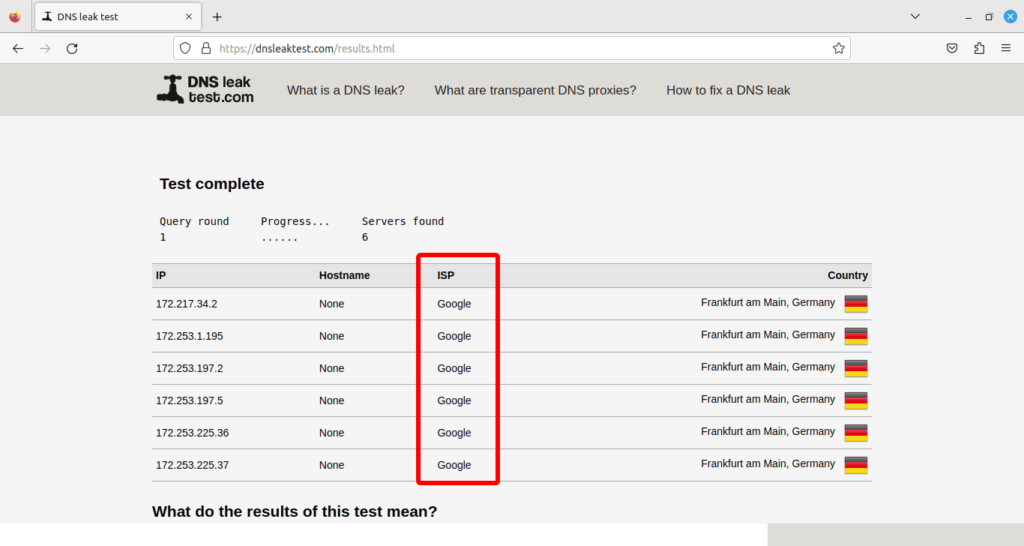Image resolution: width=1024 pixels, height=546 pixels.
Task: Click the URL address bar field
Action: (511, 48)
